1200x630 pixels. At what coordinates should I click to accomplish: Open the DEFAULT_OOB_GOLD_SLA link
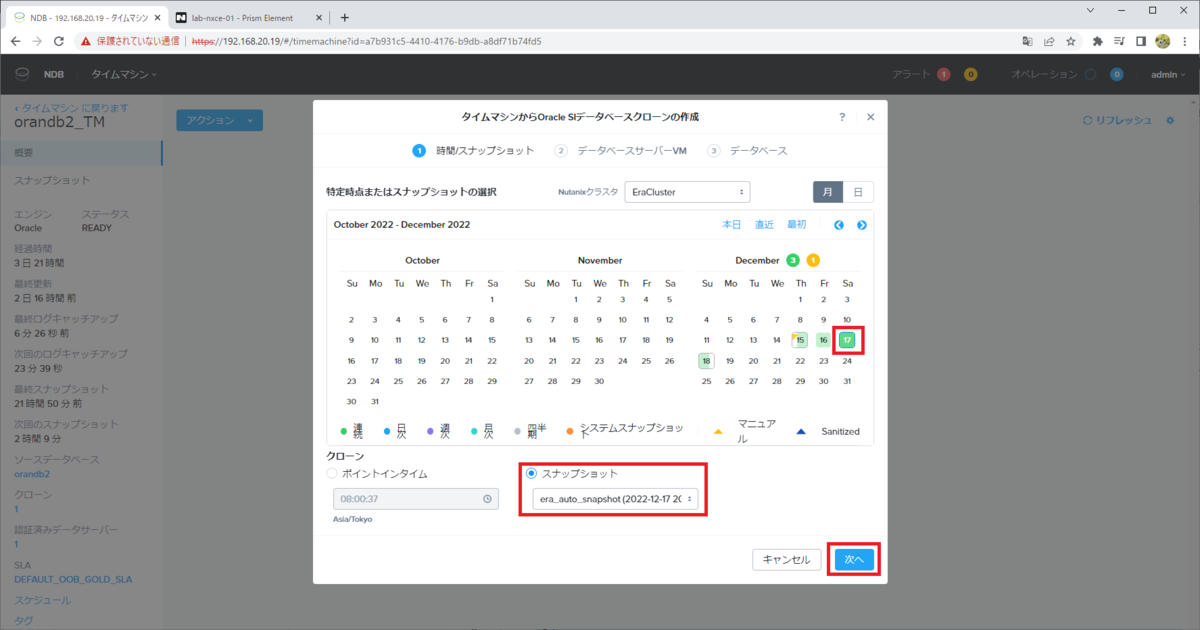coord(73,578)
